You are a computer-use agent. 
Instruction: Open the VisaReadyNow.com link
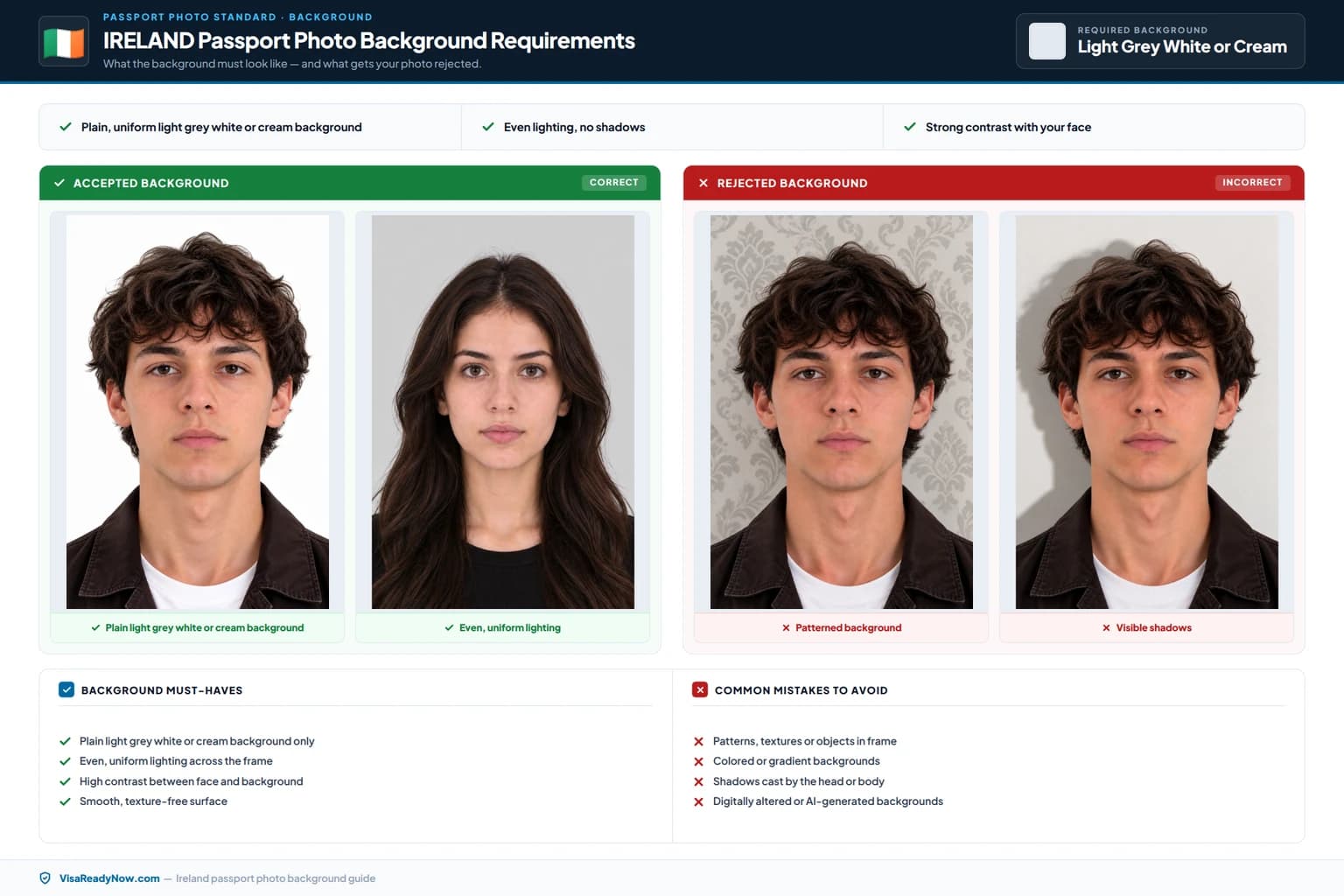pyautogui.click(x=109, y=878)
